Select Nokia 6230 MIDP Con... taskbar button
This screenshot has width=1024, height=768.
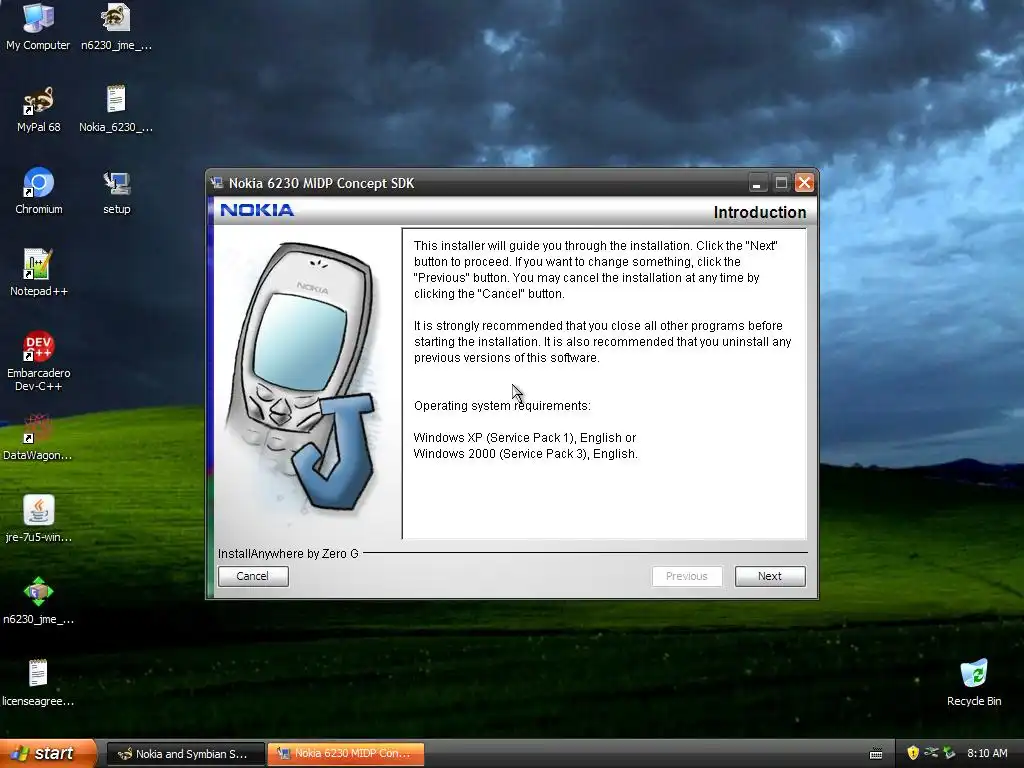click(x=346, y=754)
